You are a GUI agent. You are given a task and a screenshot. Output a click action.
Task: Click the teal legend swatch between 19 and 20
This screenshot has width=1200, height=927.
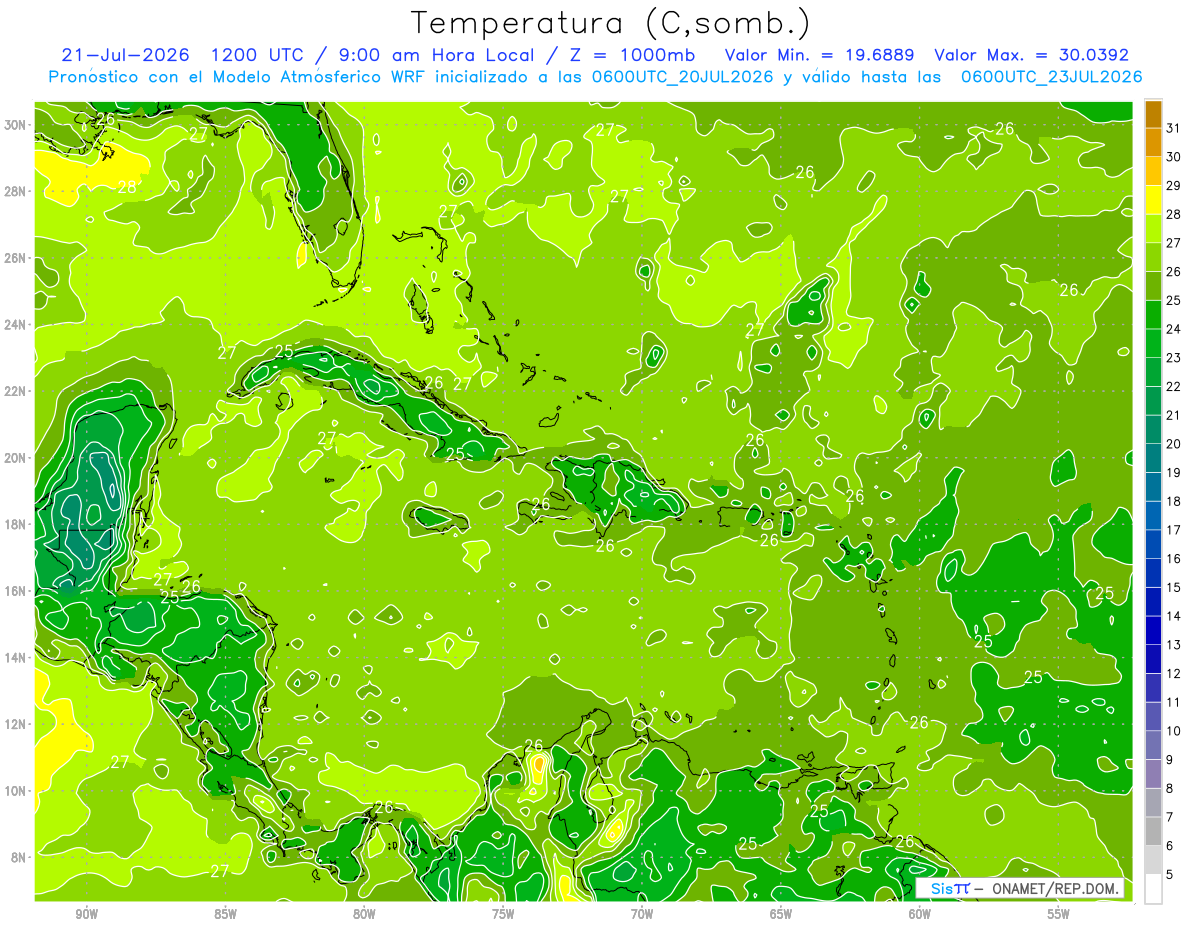point(1153,458)
